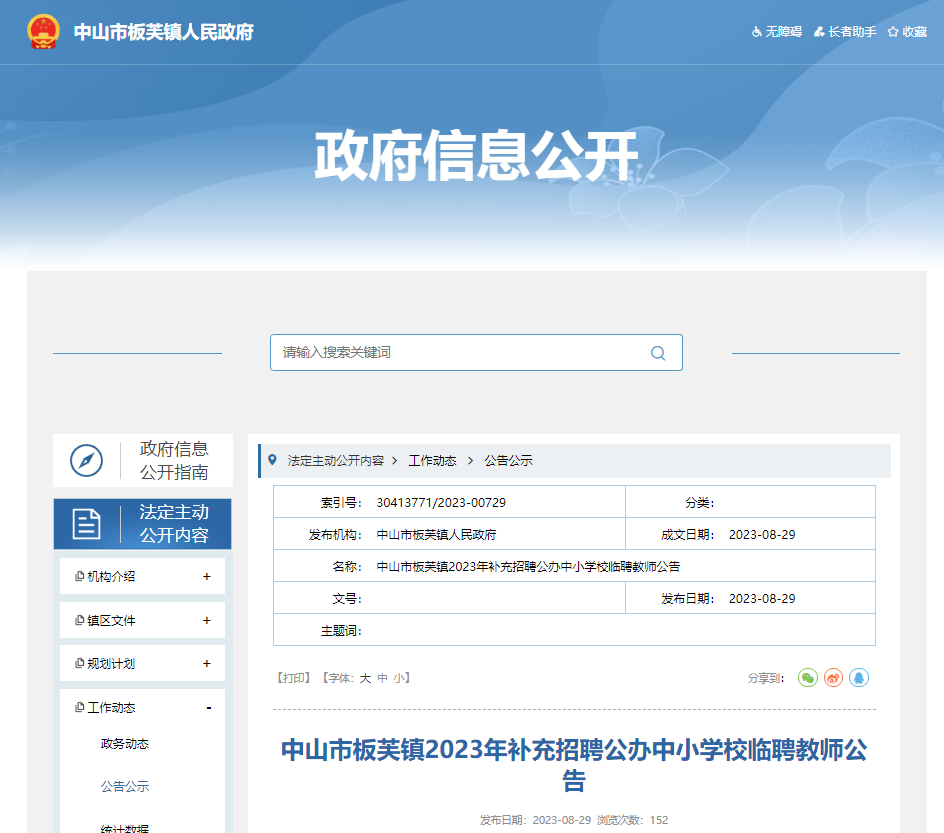This screenshot has height=833, width=944.
Task: Click 收藏 to bookmark the site
Action: tap(907, 32)
